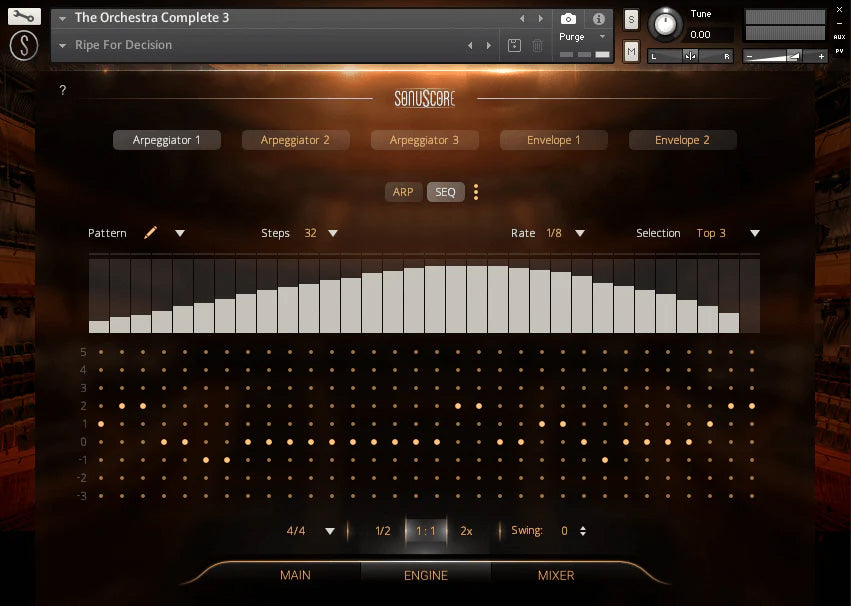The height and width of the screenshot is (606, 851).
Task: Open the Pattern preset dropdown arrow
Action: point(180,233)
